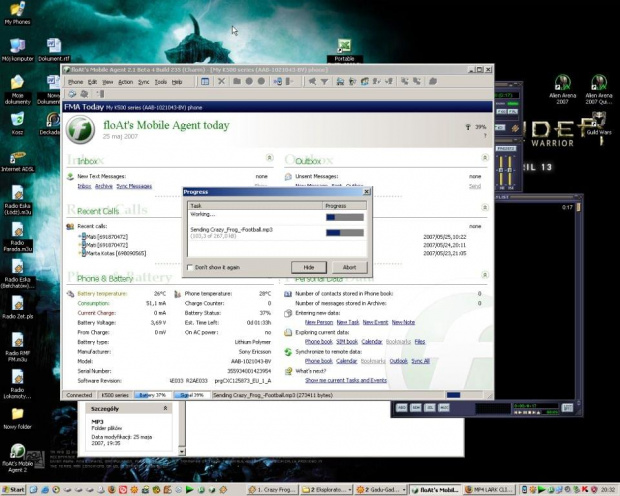Click the Sync All link
Screen dimensions: 620x496
[x=420, y=361]
